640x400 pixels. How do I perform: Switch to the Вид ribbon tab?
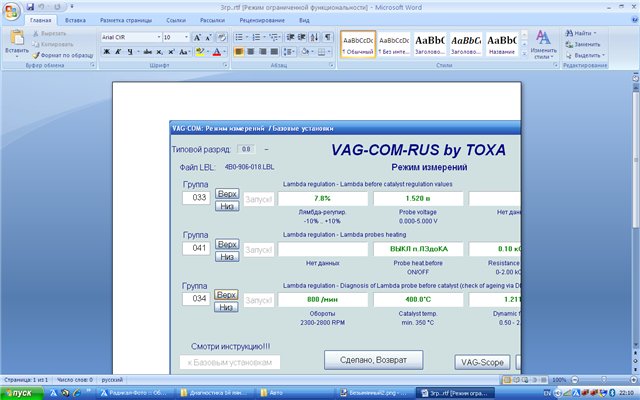(304, 20)
